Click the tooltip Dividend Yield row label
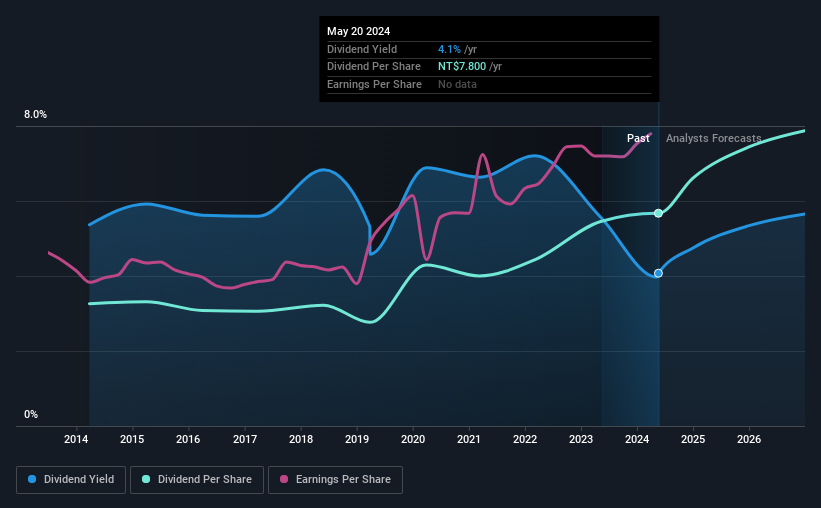Image resolution: width=821 pixels, height=508 pixels. tap(362, 49)
